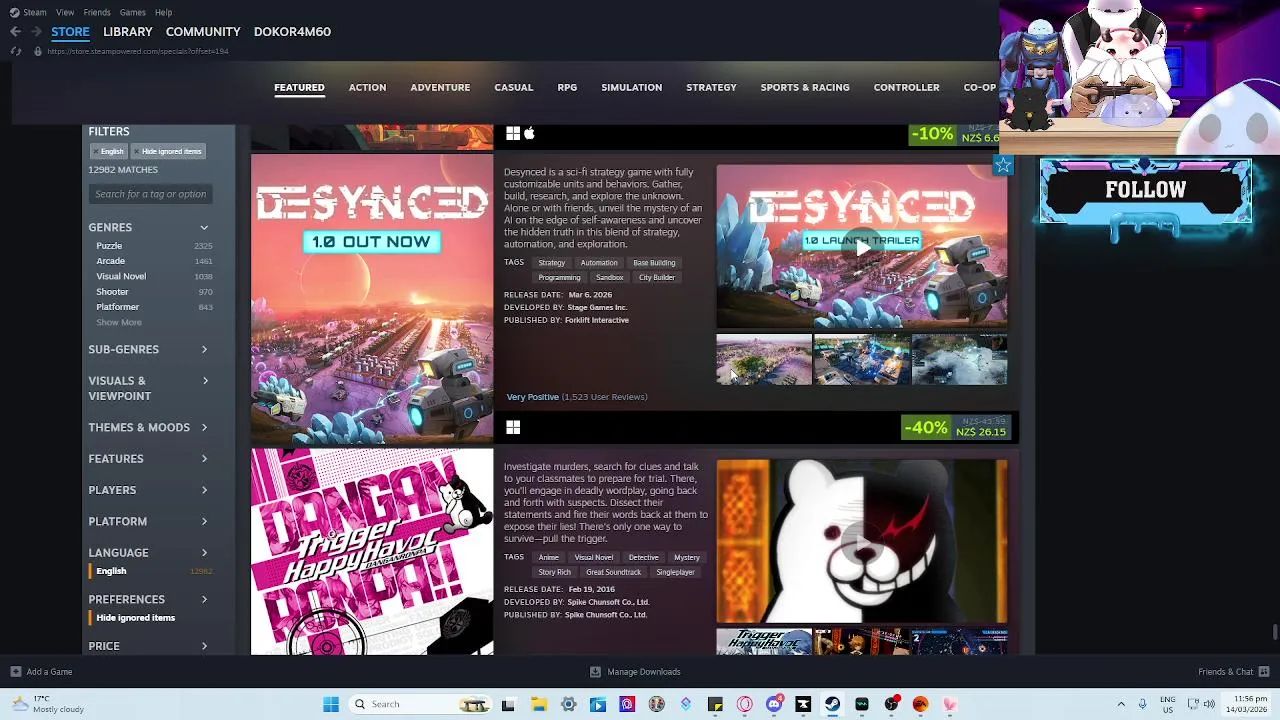Show more genres
This screenshot has width=1280, height=720.
coord(119,322)
